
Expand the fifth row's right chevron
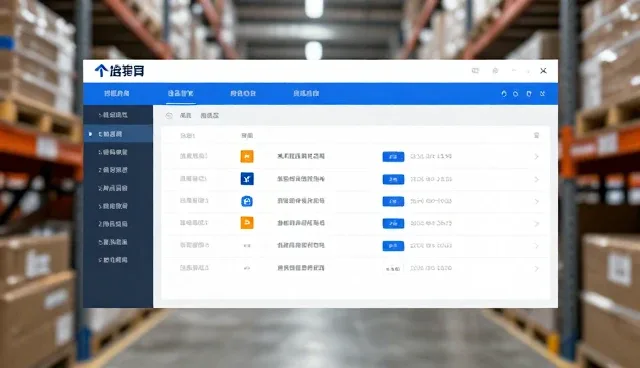[x=537, y=246]
